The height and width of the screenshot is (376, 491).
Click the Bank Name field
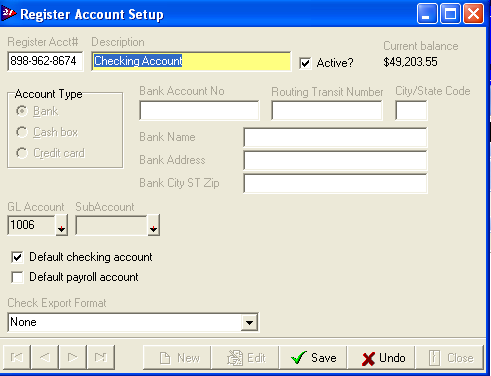pyautogui.click(x=335, y=137)
